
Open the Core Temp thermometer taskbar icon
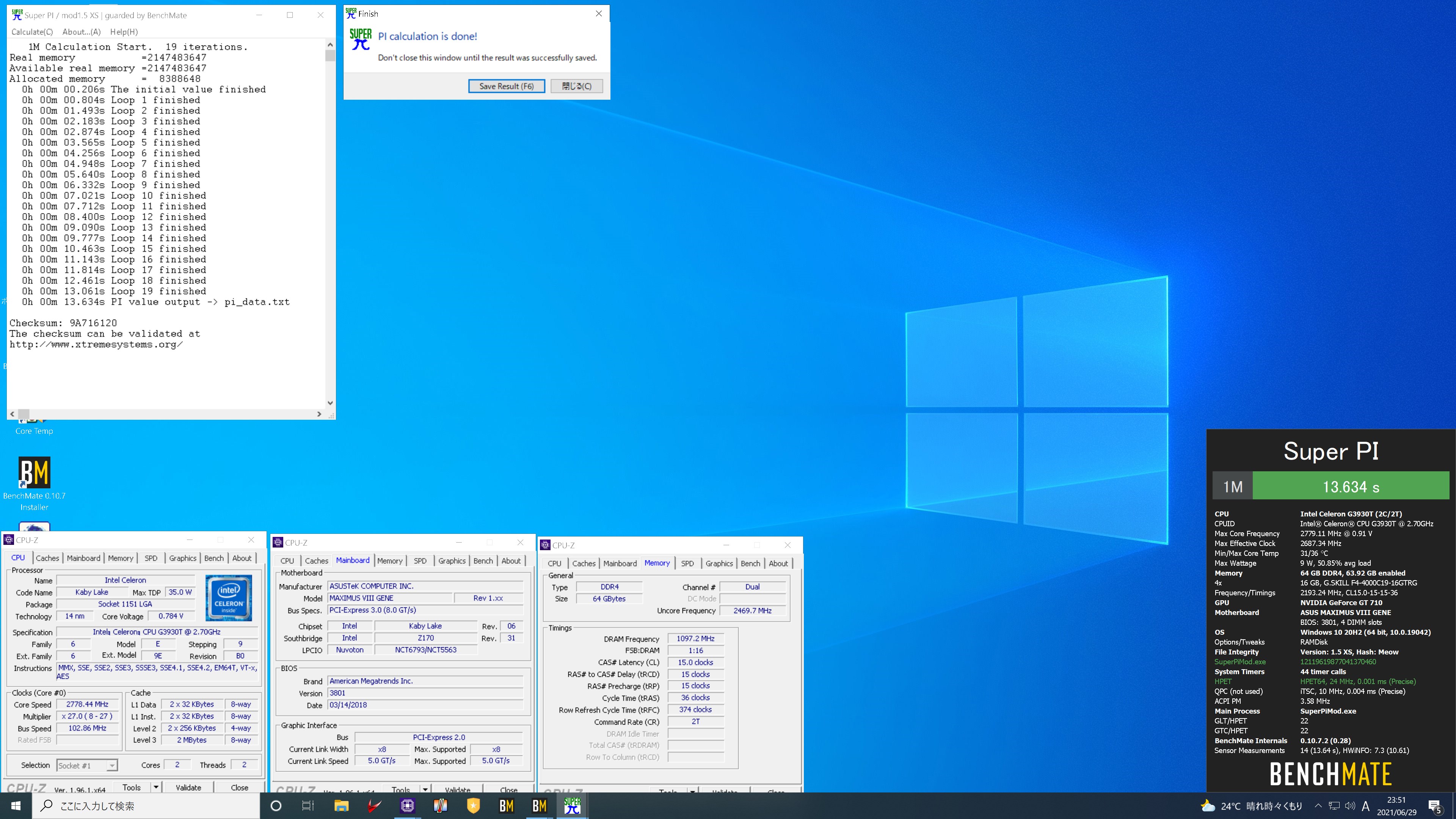(x=440, y=805)
